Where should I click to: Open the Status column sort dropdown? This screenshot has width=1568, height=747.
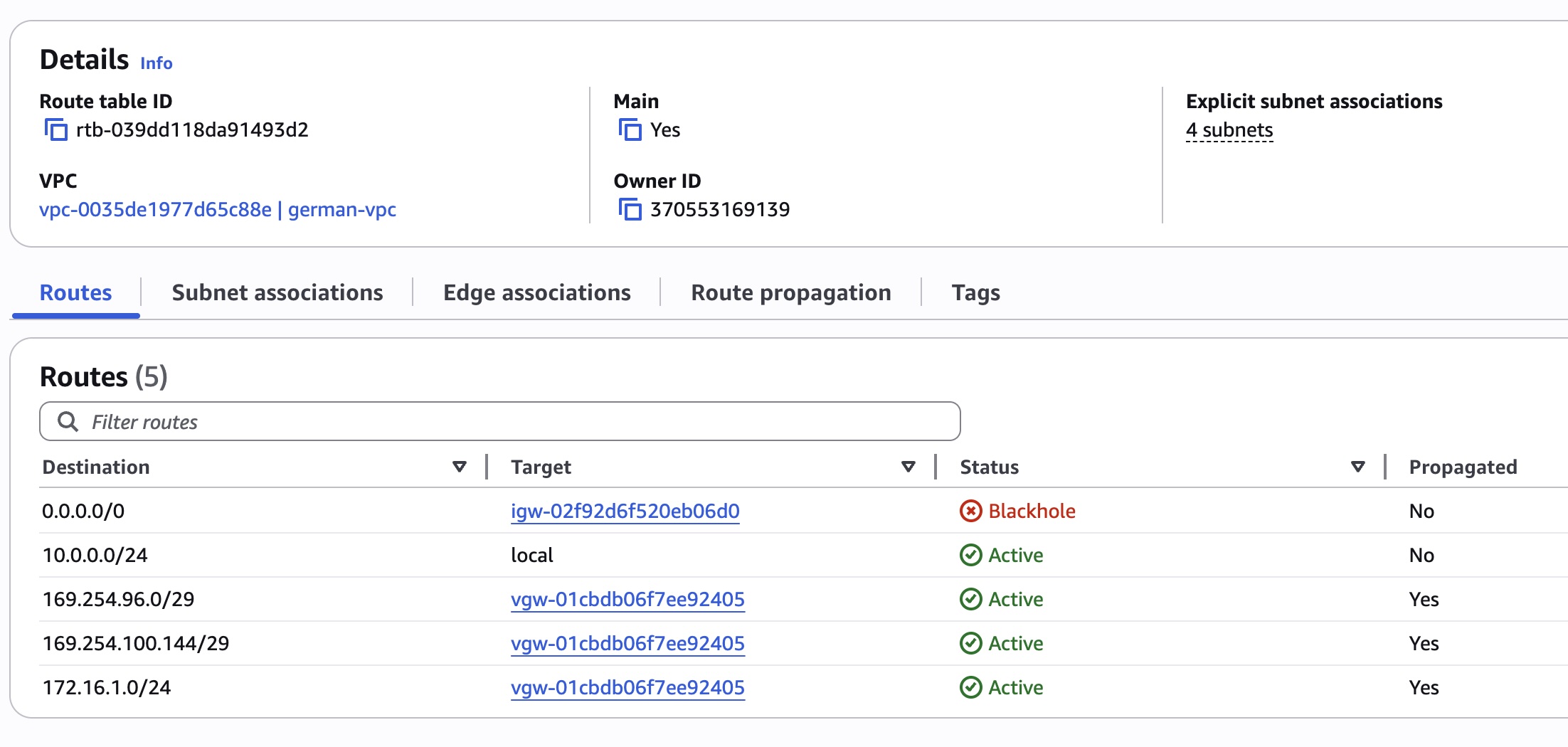(x=1357, y=467)
